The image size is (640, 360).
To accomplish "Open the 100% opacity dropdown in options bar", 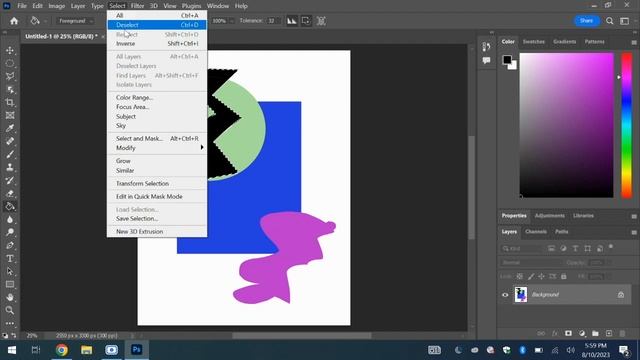I will pyautogui.click(x=231, y=21).
